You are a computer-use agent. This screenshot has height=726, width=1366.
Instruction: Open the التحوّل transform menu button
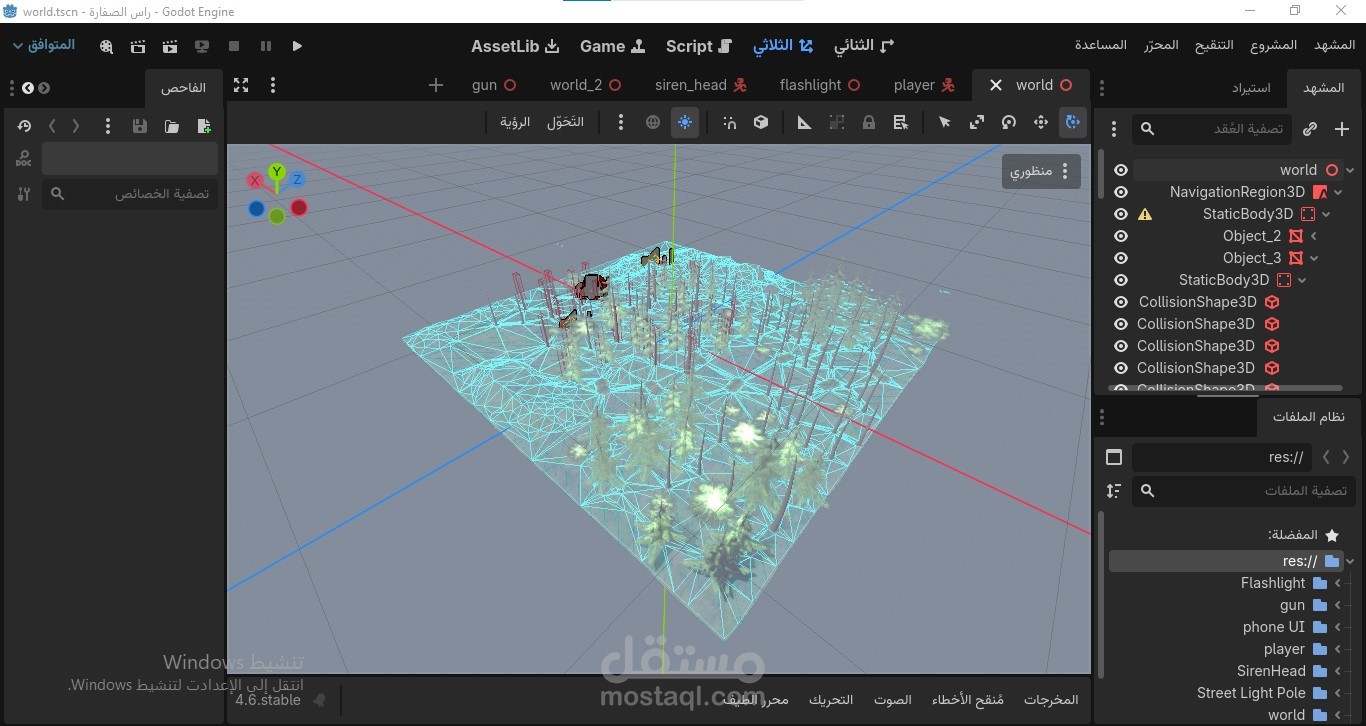click(565, 122)
